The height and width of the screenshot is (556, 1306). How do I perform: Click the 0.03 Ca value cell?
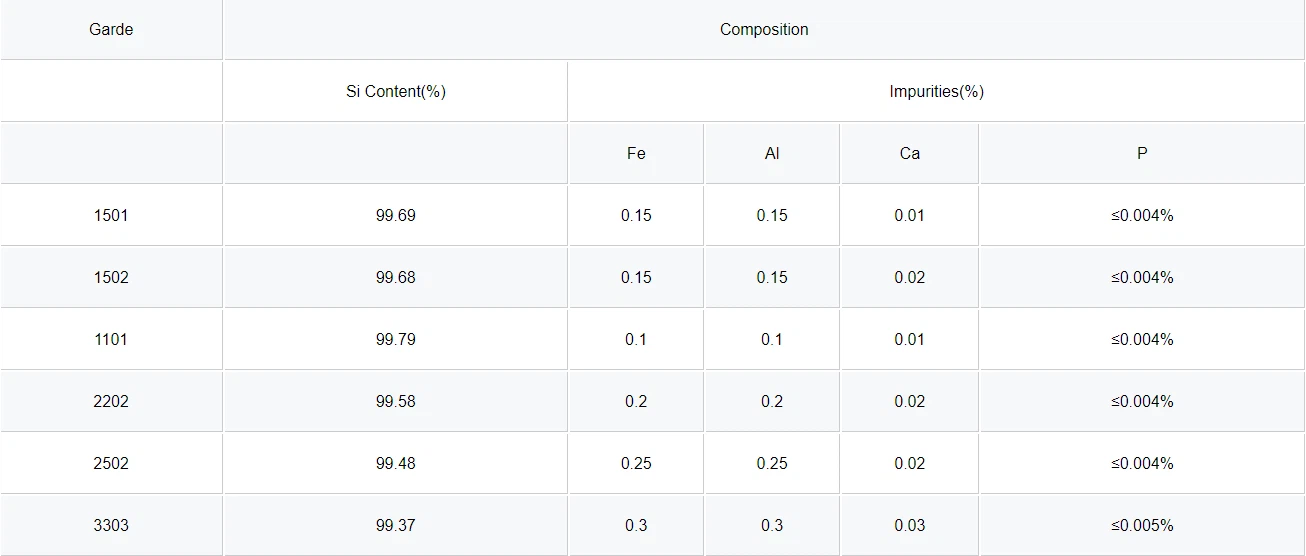tap(909, 526)
